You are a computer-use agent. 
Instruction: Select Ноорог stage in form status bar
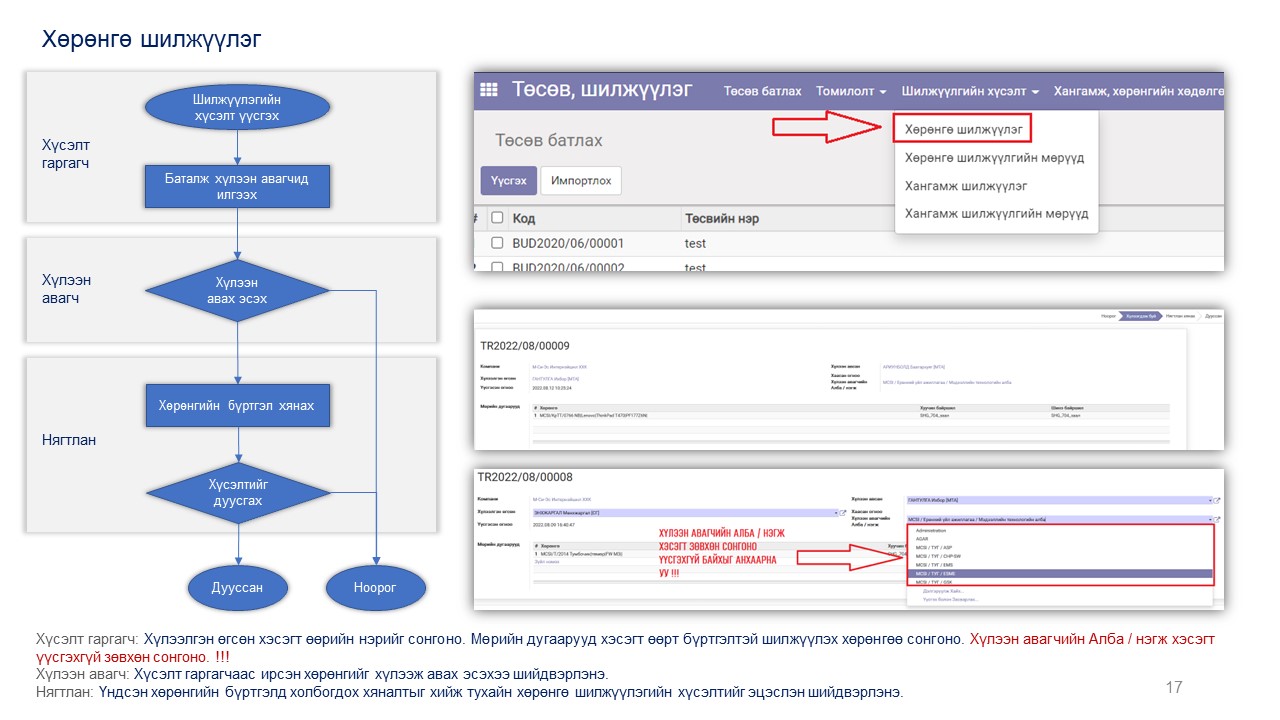(x=1109, y=316)
